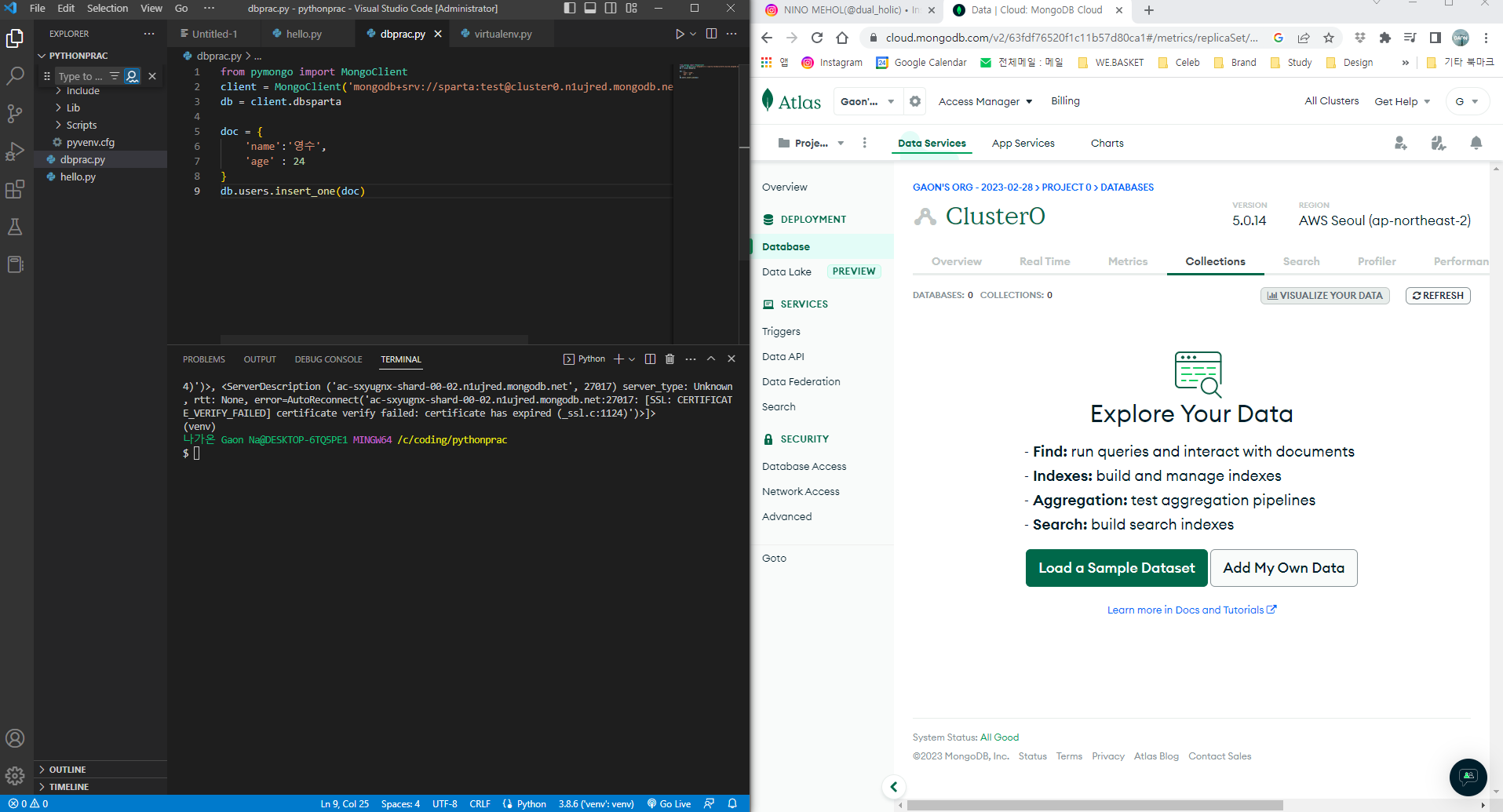1503x812 pixels.
Task: Open Network Access in the Atlas sidebar
Action: pos(801,491)
